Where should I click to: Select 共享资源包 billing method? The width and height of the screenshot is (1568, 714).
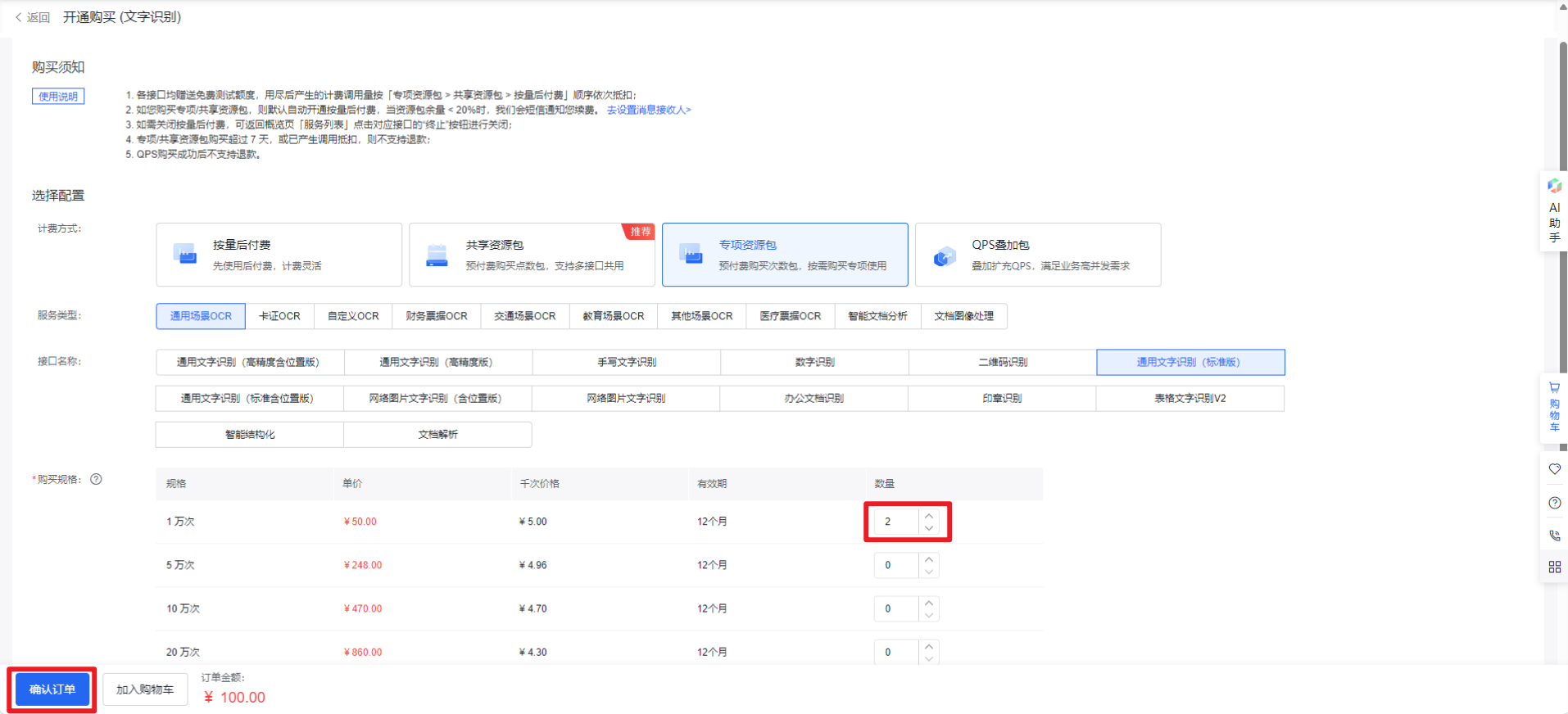click(x=532, y=255)
